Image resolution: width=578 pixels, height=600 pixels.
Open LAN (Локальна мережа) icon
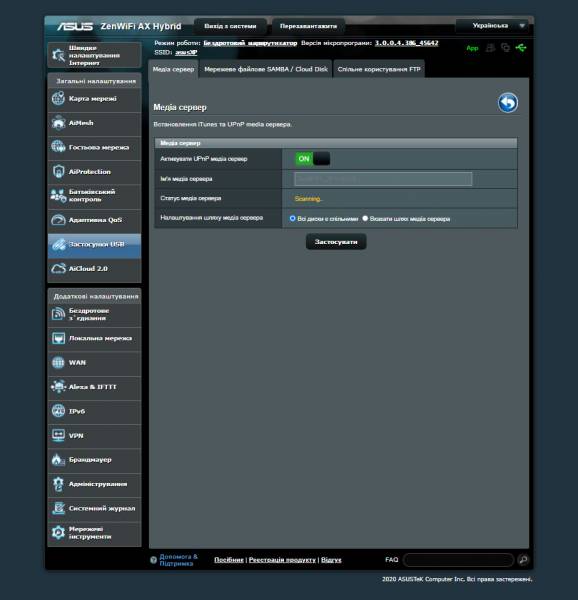point(58,338)
